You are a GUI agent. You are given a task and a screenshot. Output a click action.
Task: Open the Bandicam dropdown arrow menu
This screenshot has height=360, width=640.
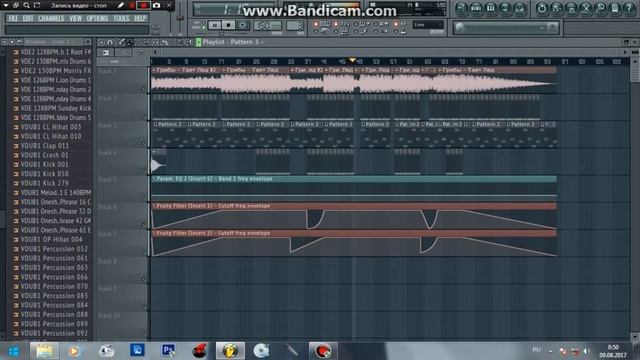click(6, 5)
